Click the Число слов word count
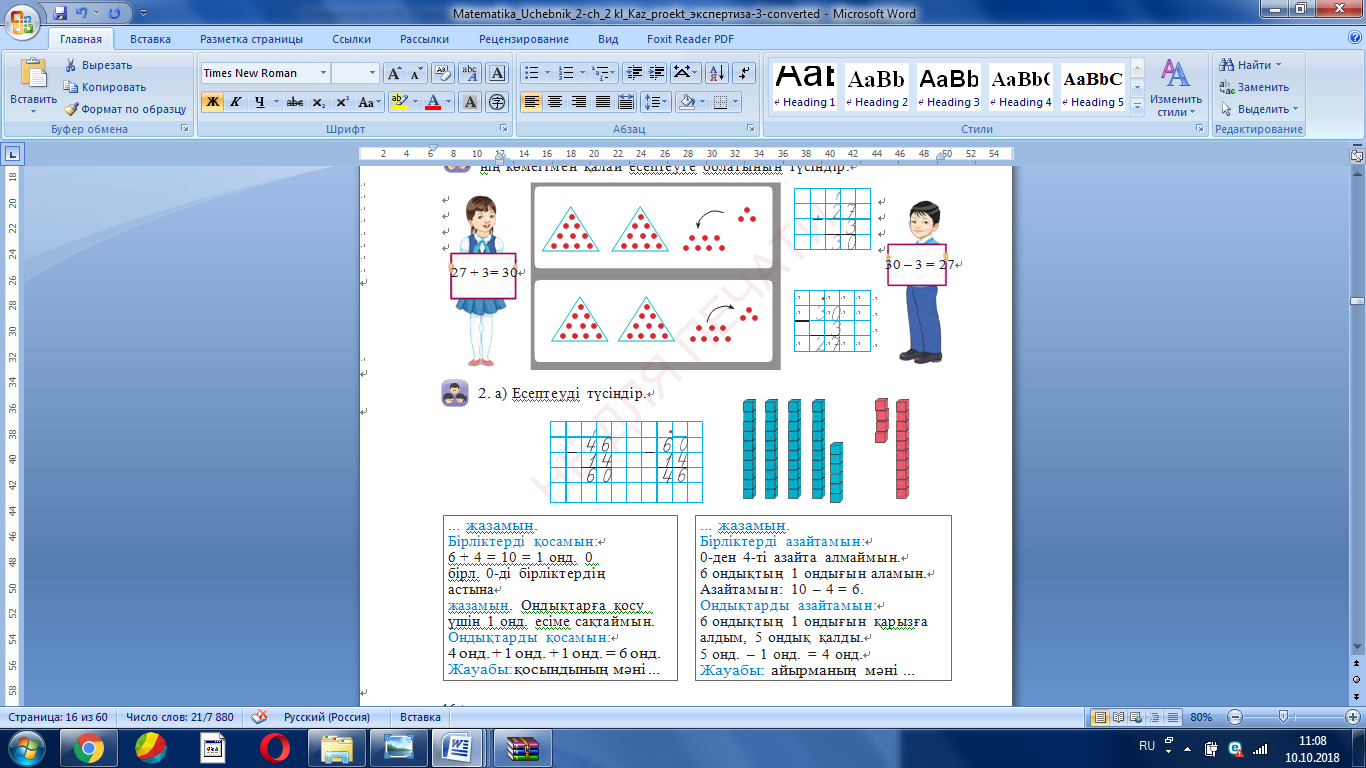Screen dimensions: 1366x768 tap(180, 717)
